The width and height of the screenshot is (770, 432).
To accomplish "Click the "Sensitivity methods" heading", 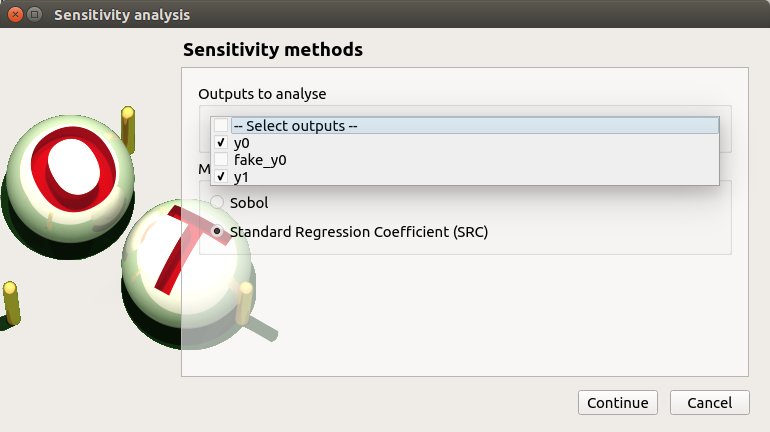I will pyautogui.click(x=272, y=49).
